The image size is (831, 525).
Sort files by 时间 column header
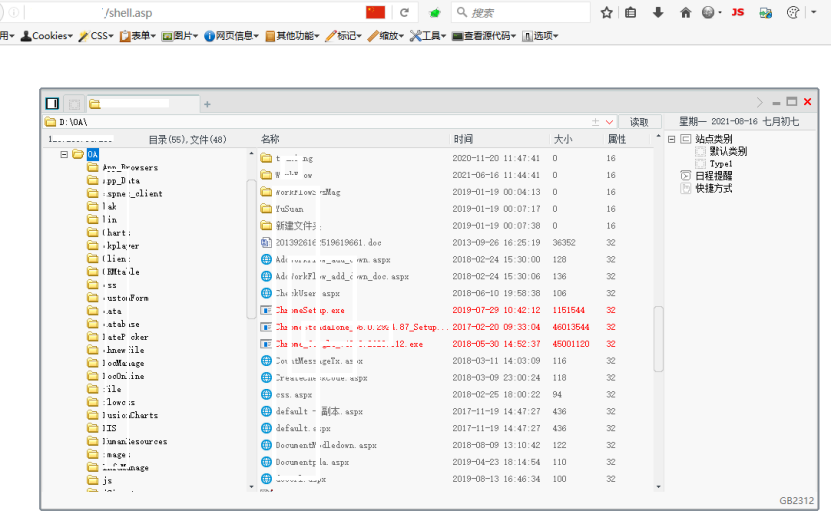pos(463,139)
